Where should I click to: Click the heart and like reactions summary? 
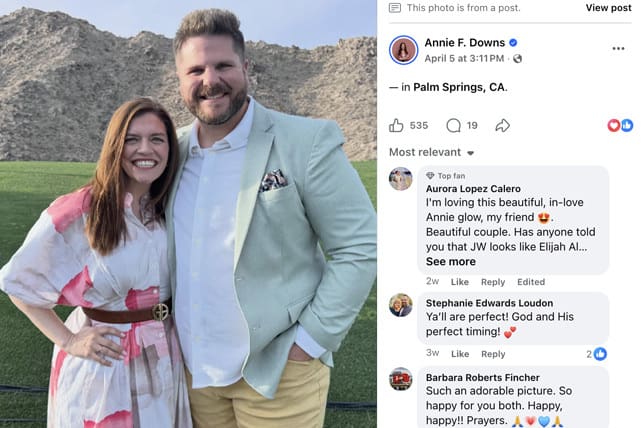620,125
